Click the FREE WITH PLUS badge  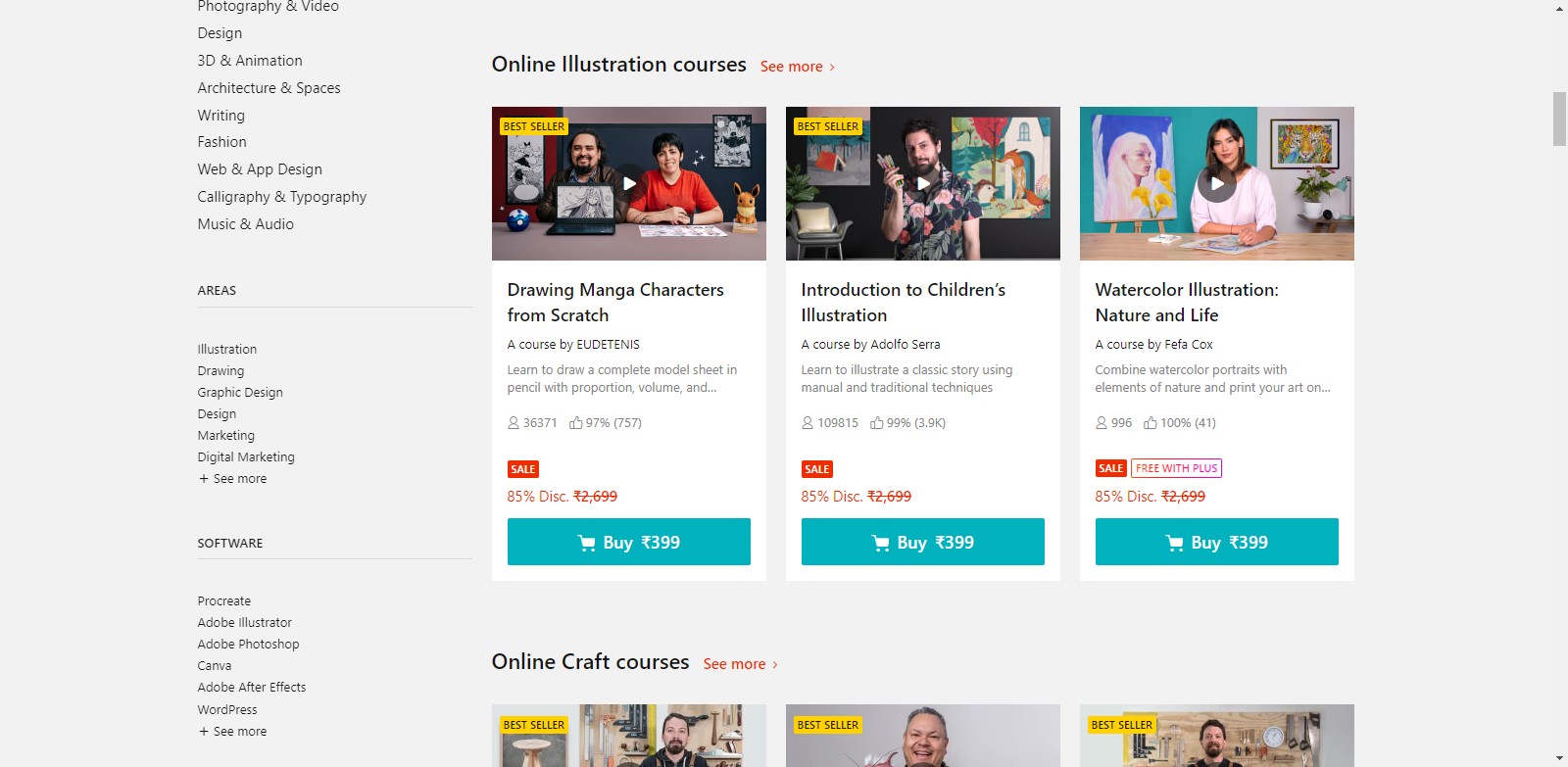(x=1177, y=468)
